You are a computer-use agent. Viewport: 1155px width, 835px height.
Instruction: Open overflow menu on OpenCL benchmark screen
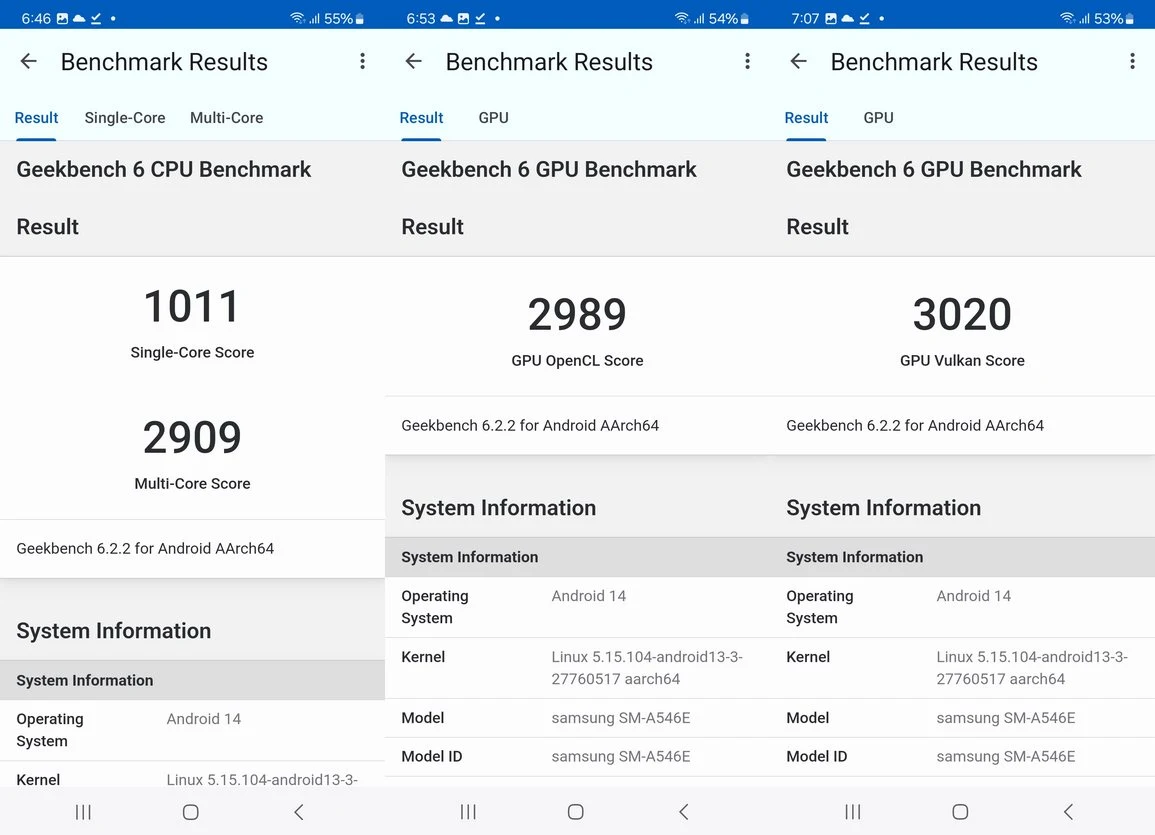coord(748,61)
